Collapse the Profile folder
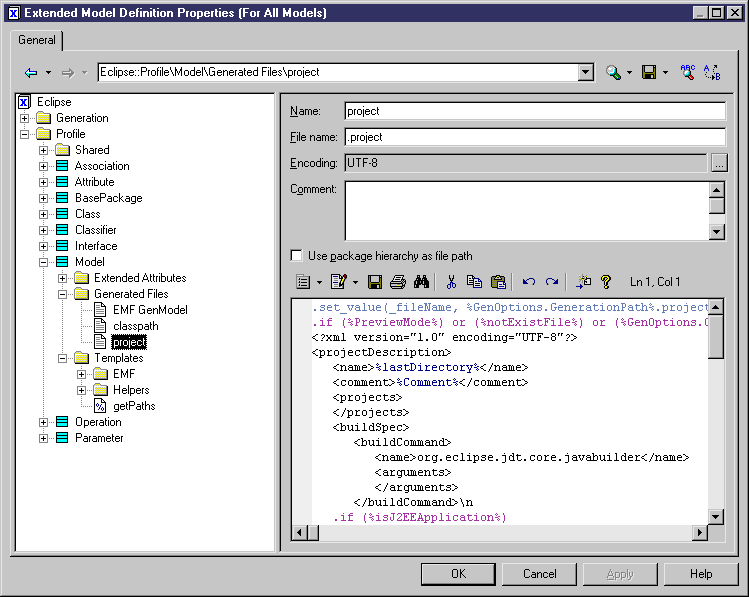 point(24,134)
